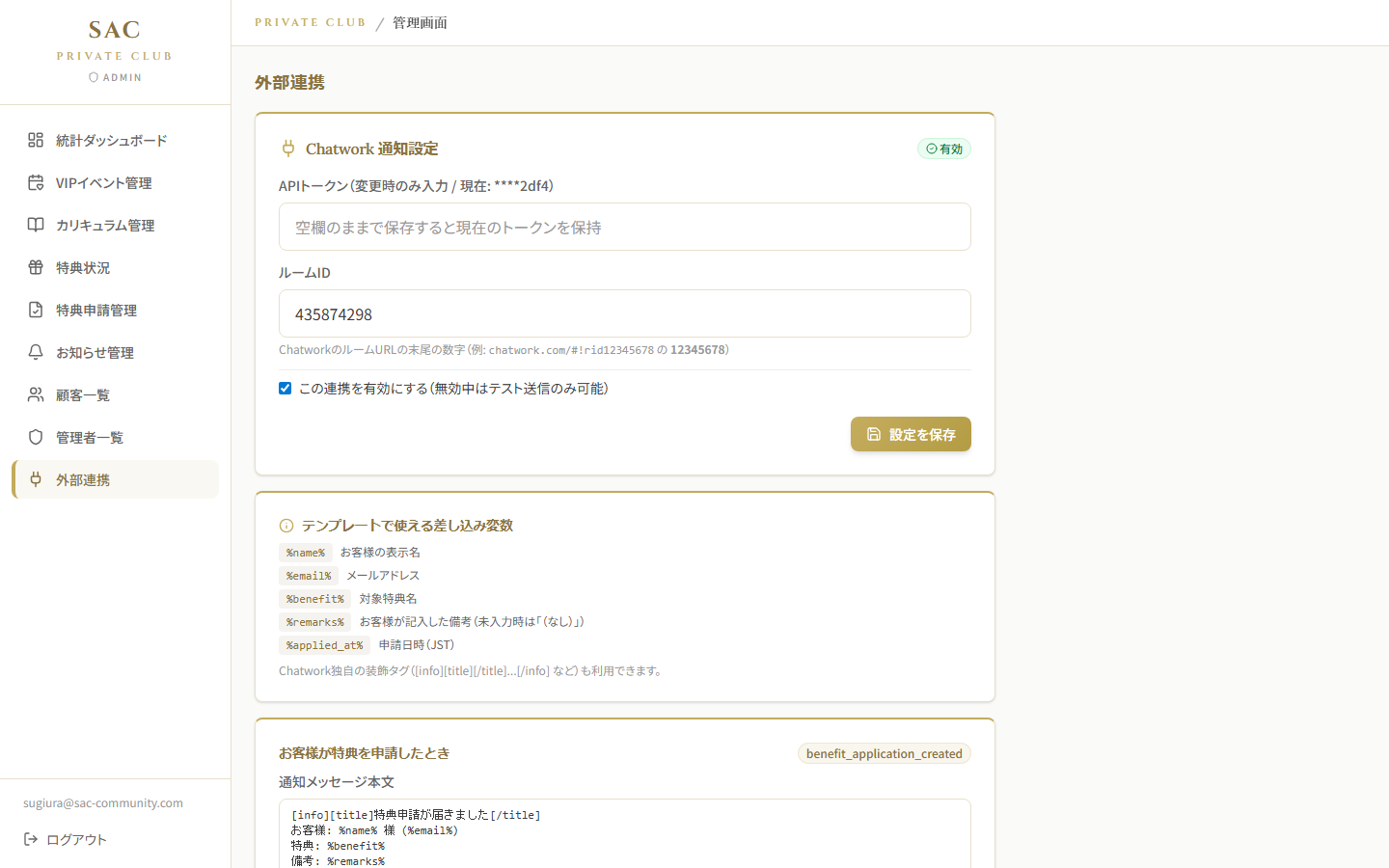Click the 管理画面 breadcrumb text
Image resolution: width=1389 pixels, height=868 pixels.
420,22
